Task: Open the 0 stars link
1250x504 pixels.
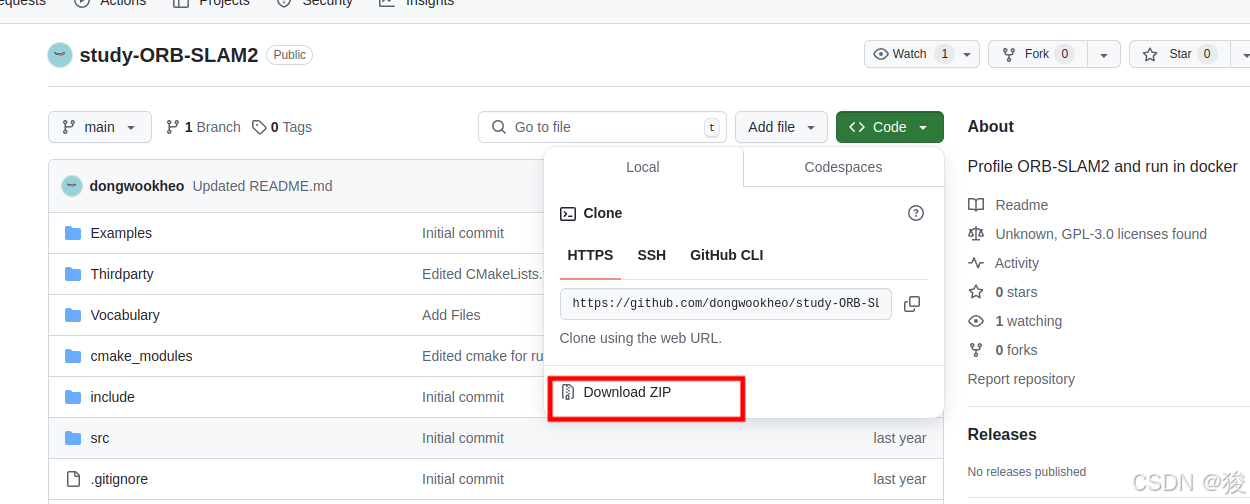Action: [x=1016, y=292]
